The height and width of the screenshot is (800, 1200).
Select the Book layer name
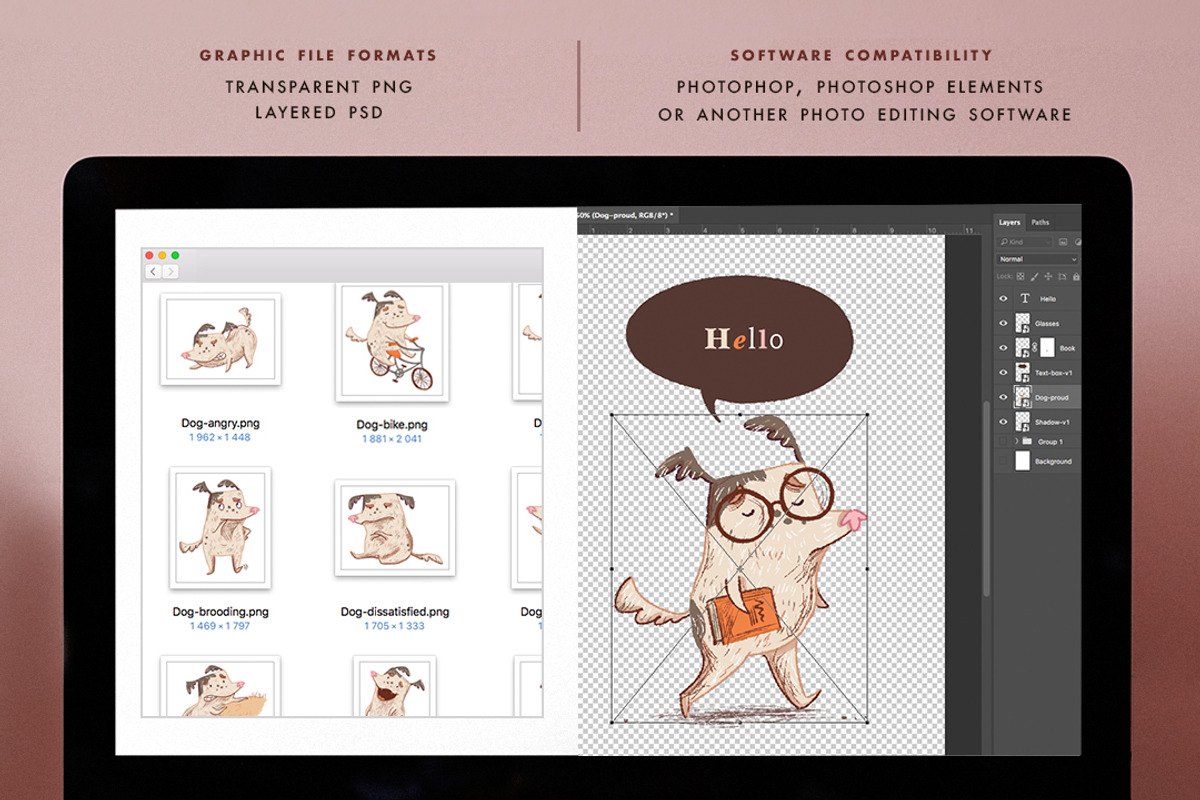(x=1067, y=348)
